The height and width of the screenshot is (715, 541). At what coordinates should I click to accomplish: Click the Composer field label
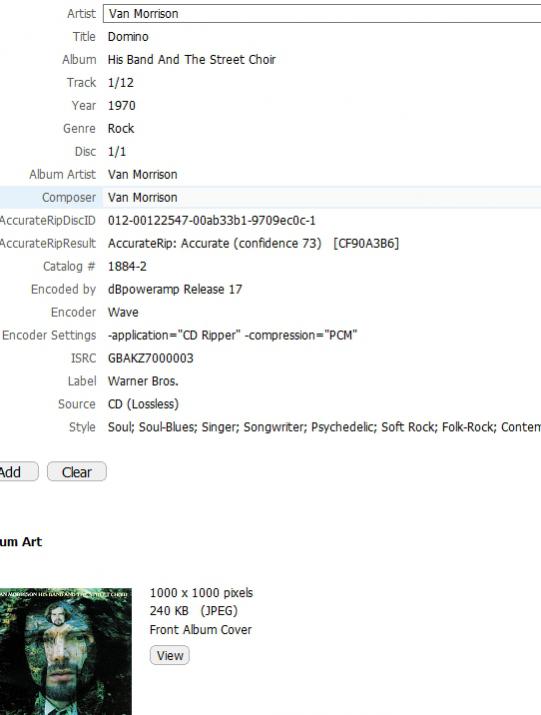pos(69,197)
